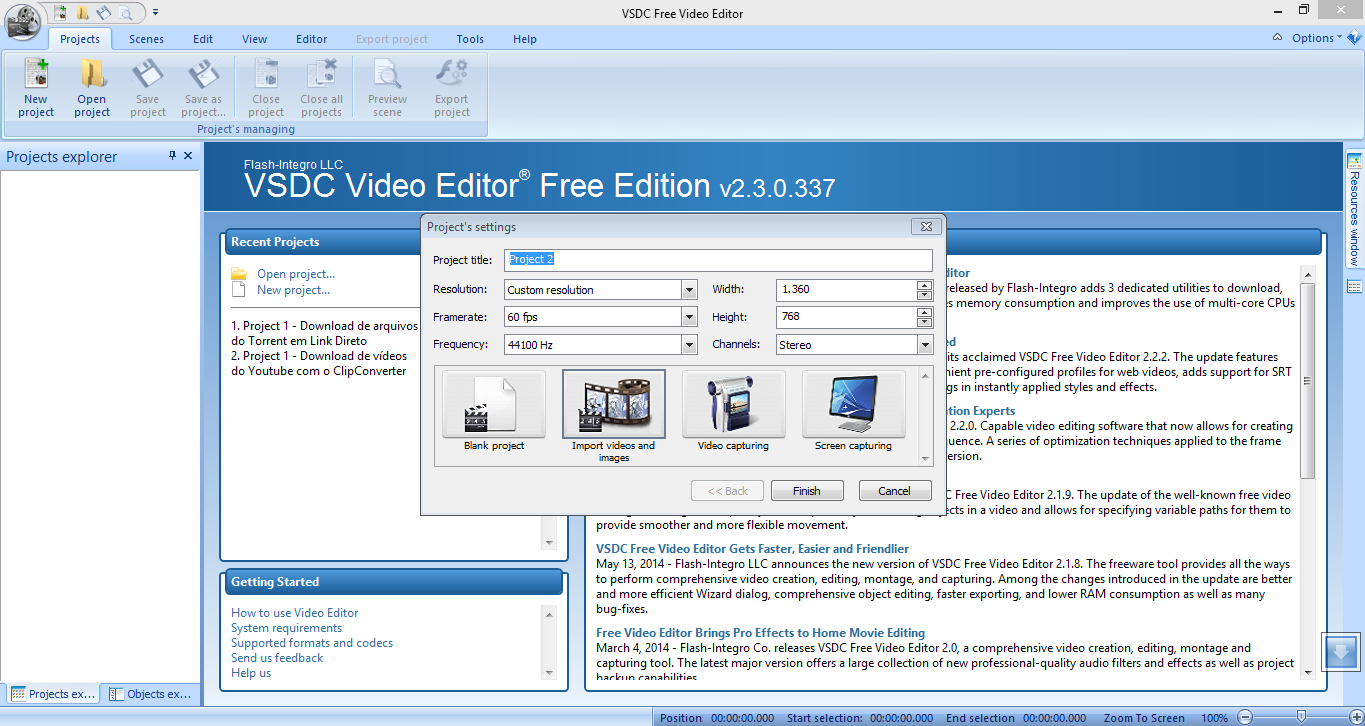The width and height of the screenshot is (1365, 726).
Task: Open the VSDC application orb menu
Action: pos(22,20)
